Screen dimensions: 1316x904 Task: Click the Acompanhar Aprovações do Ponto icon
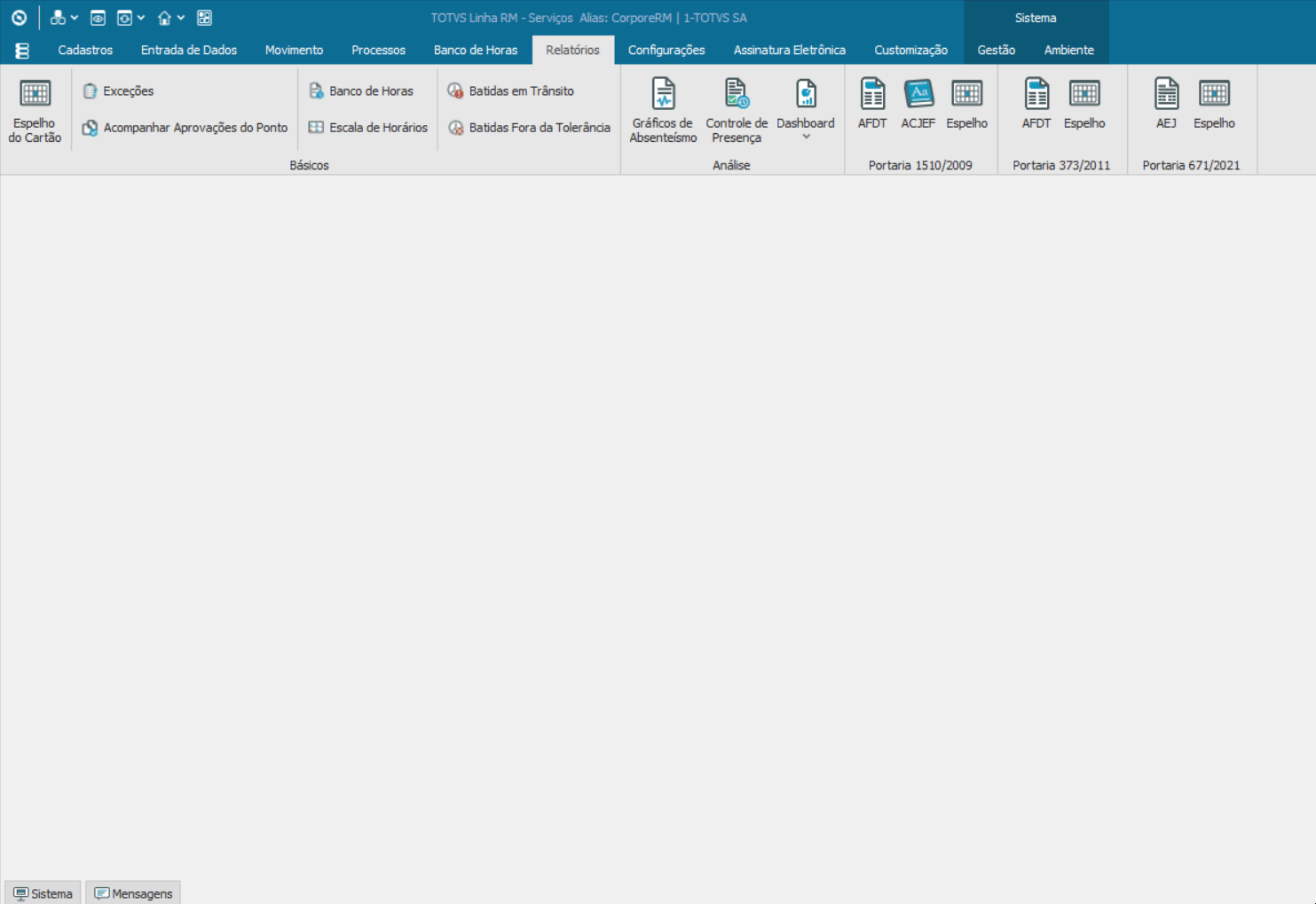click(x=90, y=128)
